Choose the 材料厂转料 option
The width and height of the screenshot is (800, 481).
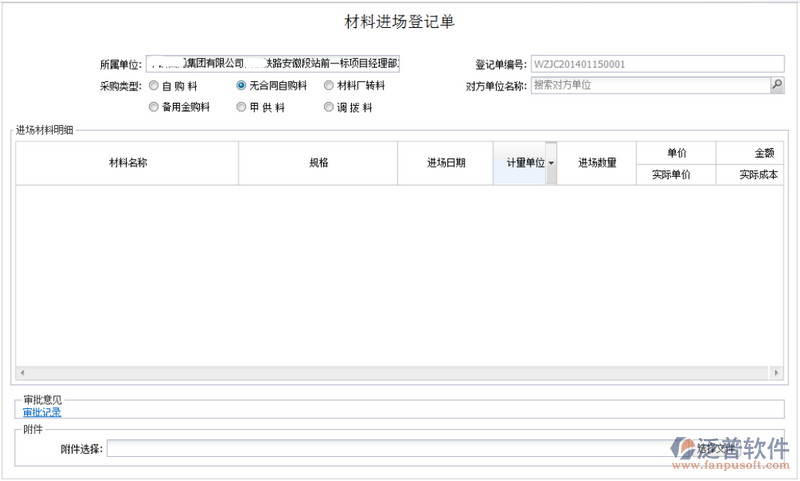pyautogui.click(x=329, y=86)
